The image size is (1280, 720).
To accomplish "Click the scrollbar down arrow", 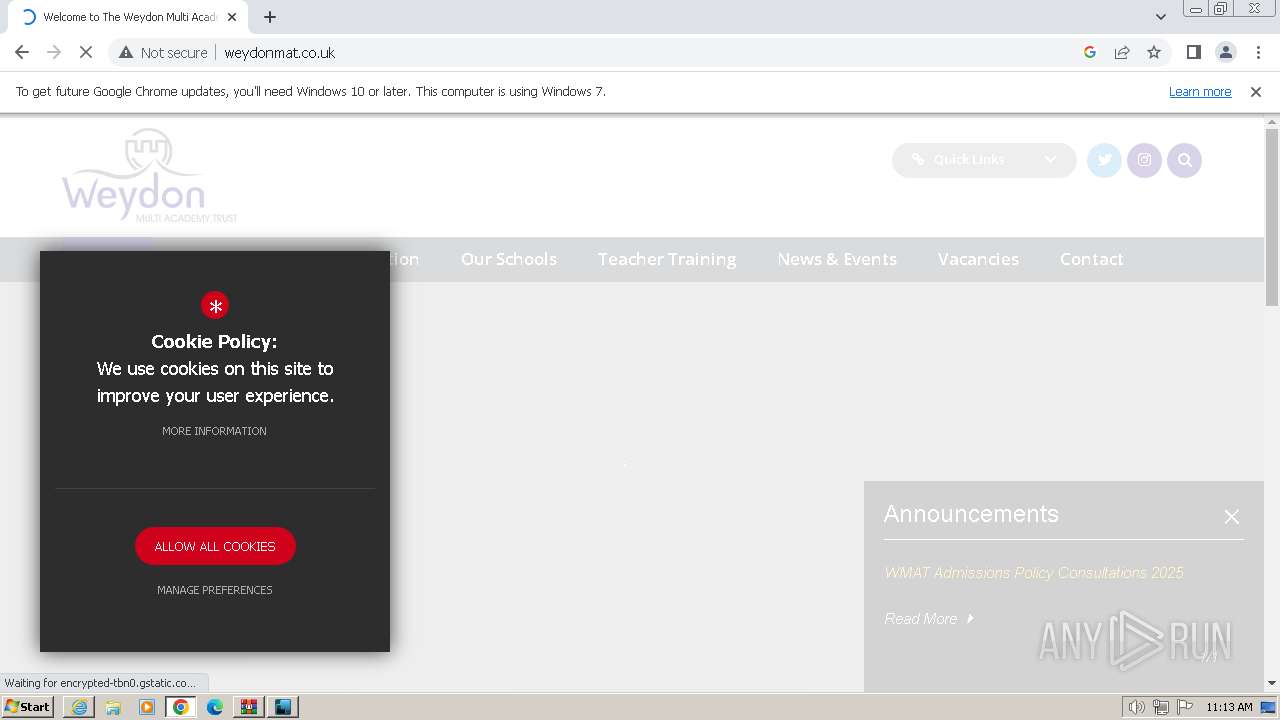I will [1272, 683].
